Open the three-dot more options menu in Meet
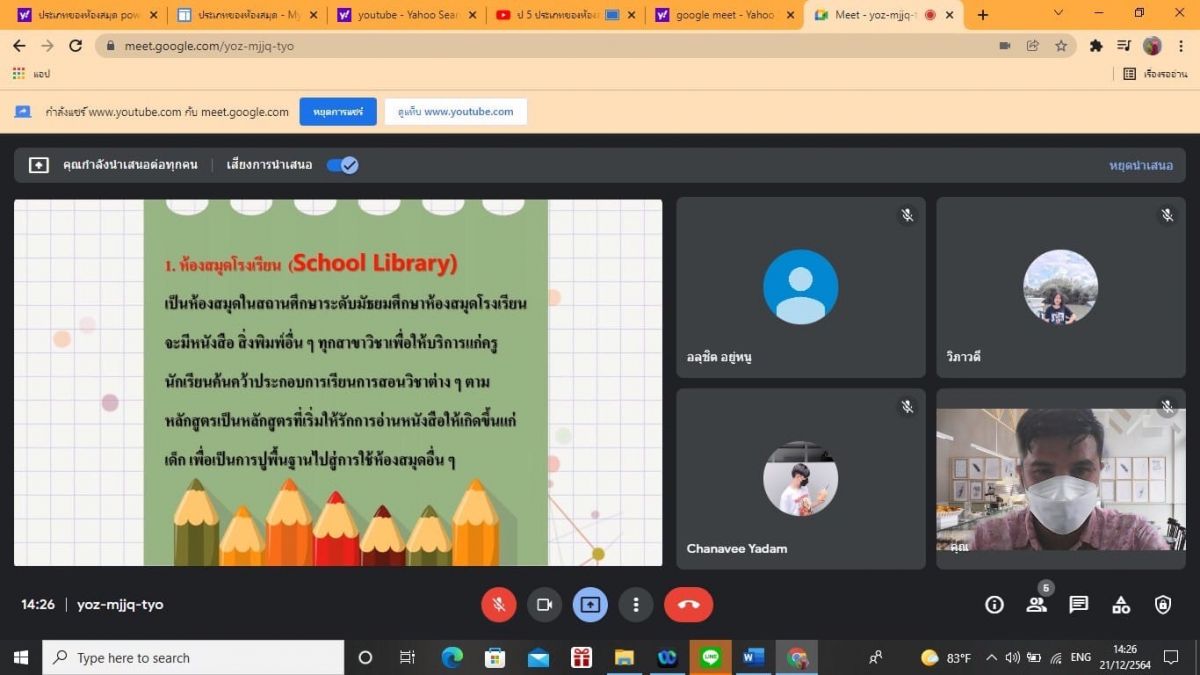The height and width of the screenshot is (675, 1200). (636, 605)
